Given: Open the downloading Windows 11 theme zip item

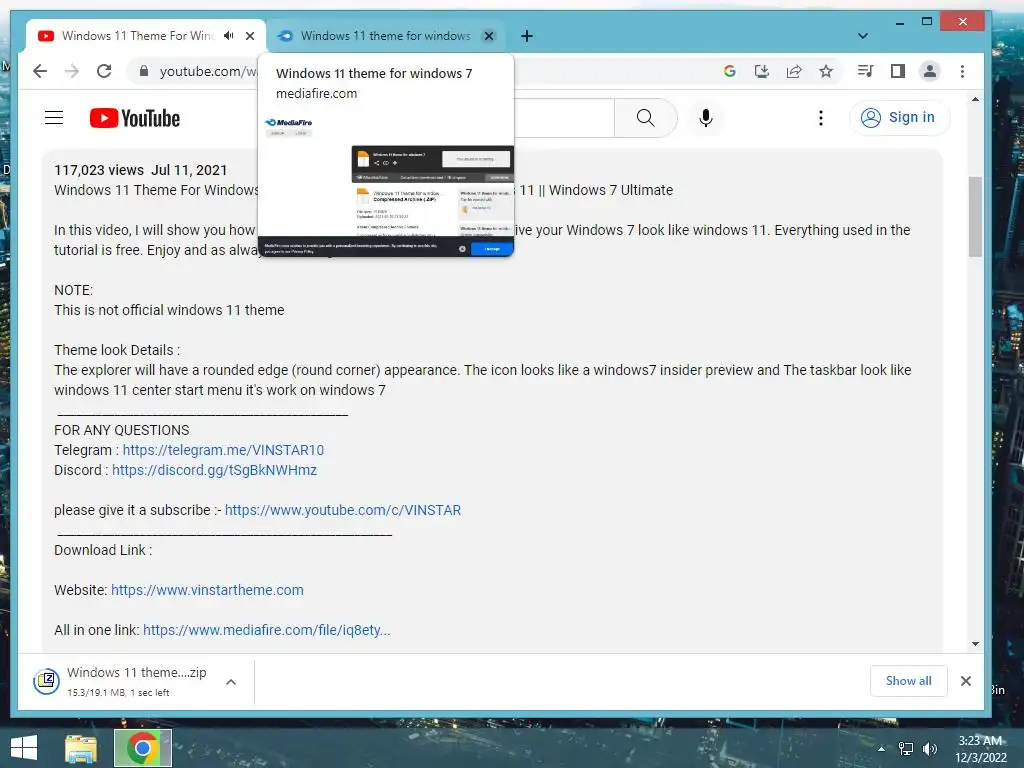Looking at the screenshot, I should coord(121,681).
